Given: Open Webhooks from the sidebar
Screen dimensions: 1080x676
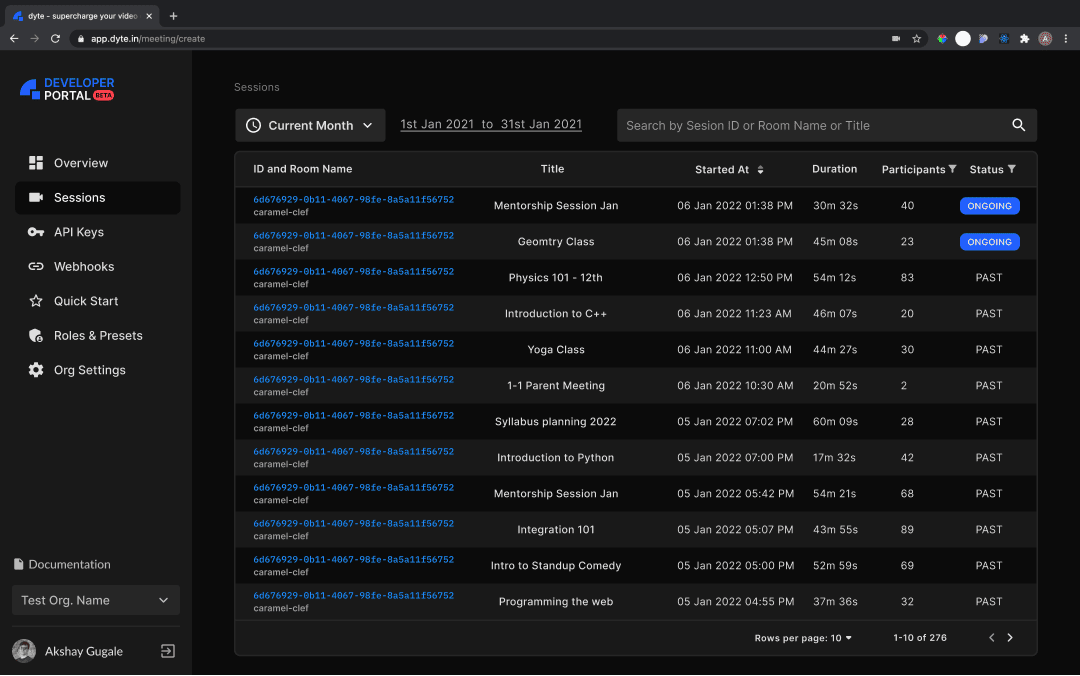Looking at the screenshot, I should pyautogui.click(x=83, y=267).
